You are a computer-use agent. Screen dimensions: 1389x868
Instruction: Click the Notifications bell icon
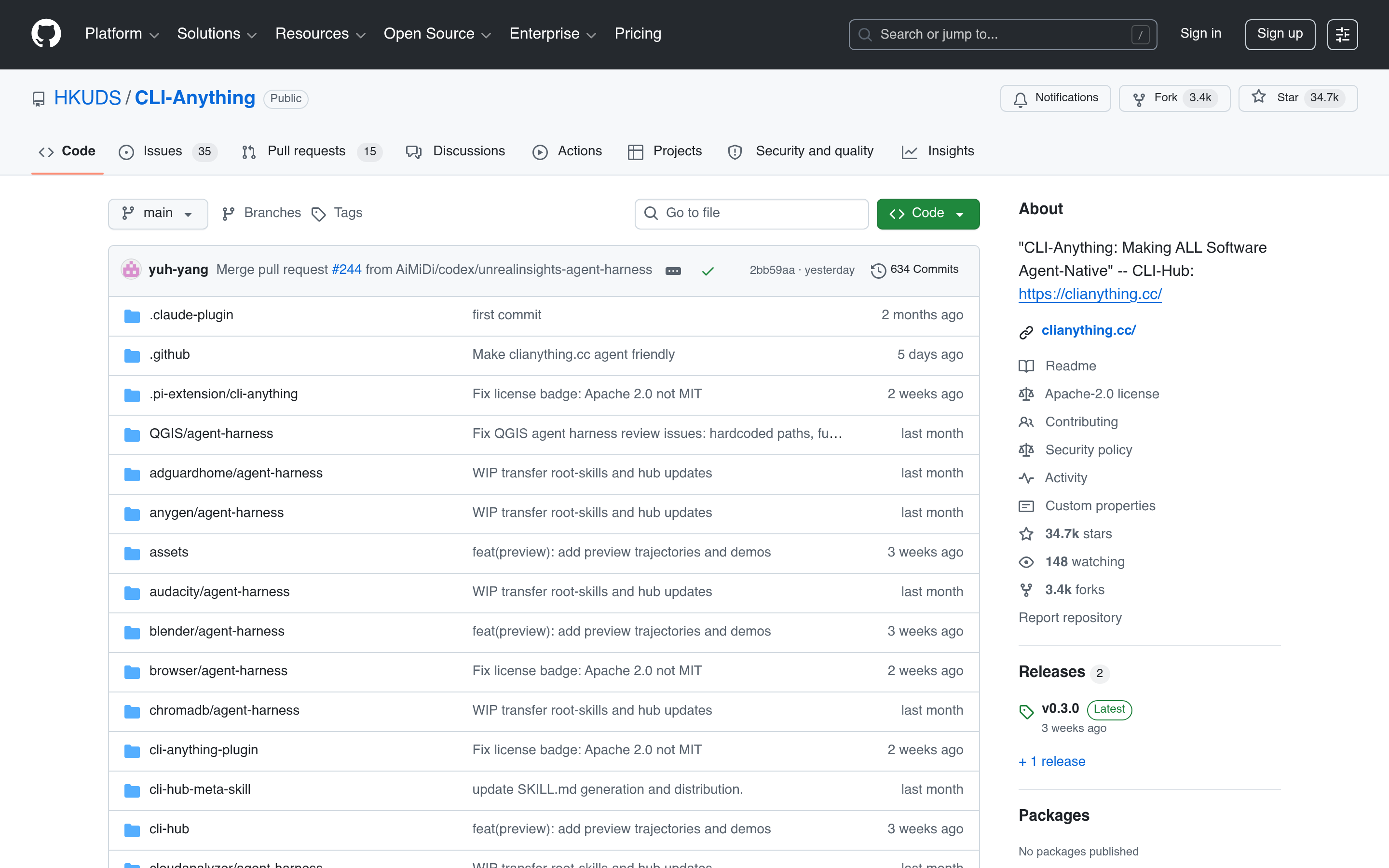(x=1020, y=99)
